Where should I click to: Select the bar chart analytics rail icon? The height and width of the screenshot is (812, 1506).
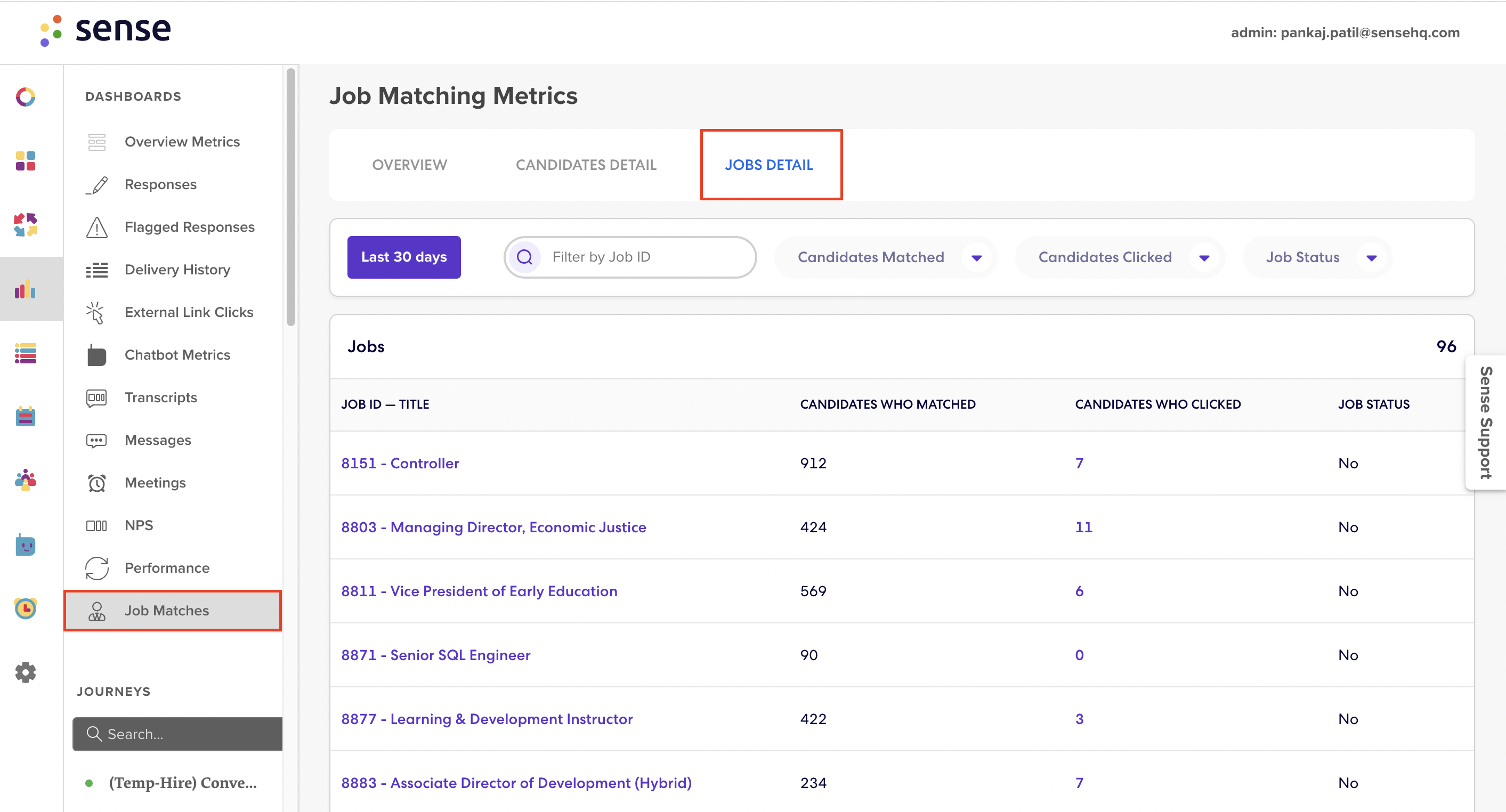25,288
